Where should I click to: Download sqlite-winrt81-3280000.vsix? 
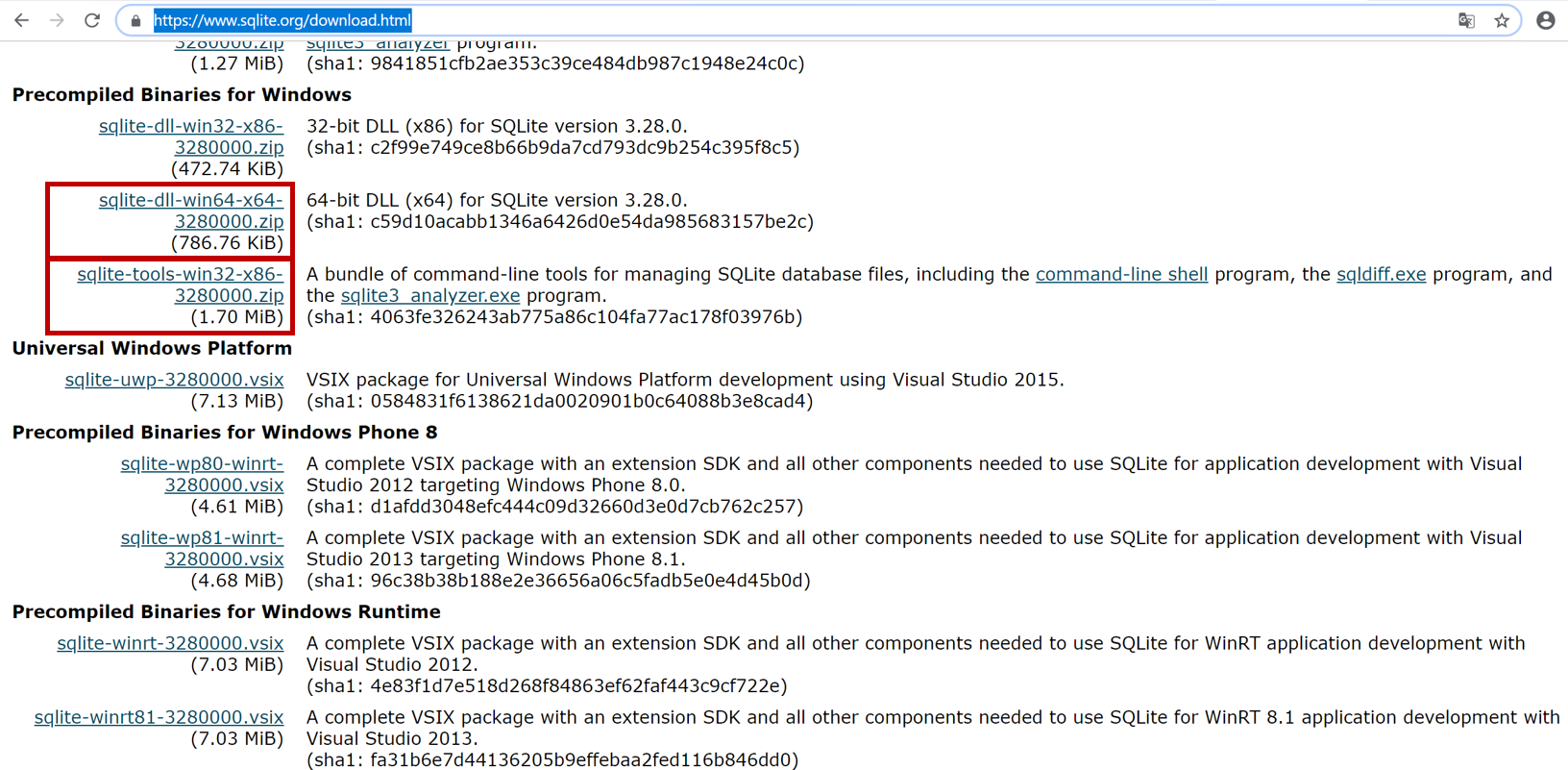click(x=159, y=717)
